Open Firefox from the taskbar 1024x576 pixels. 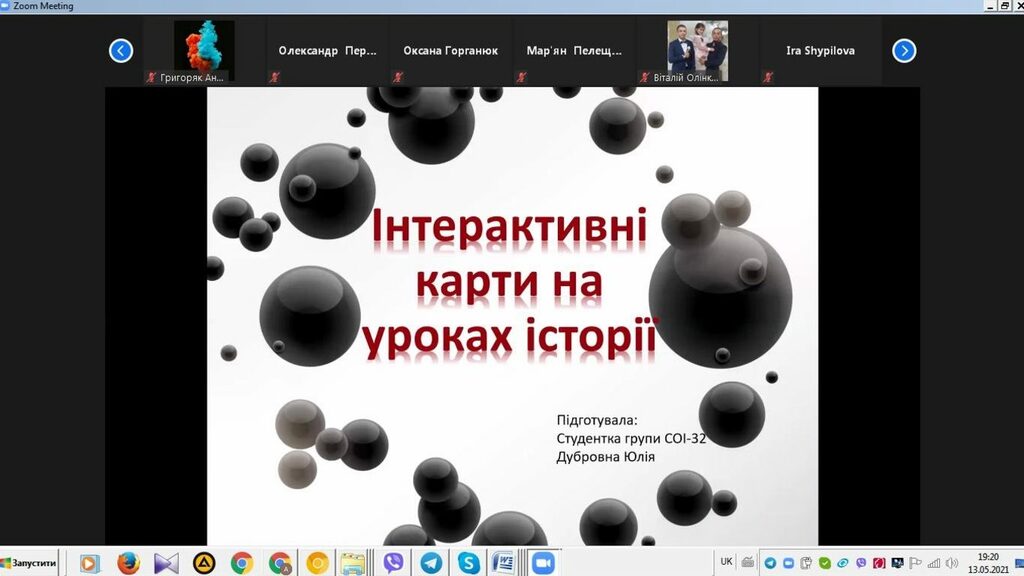click(x=128, y=563)
